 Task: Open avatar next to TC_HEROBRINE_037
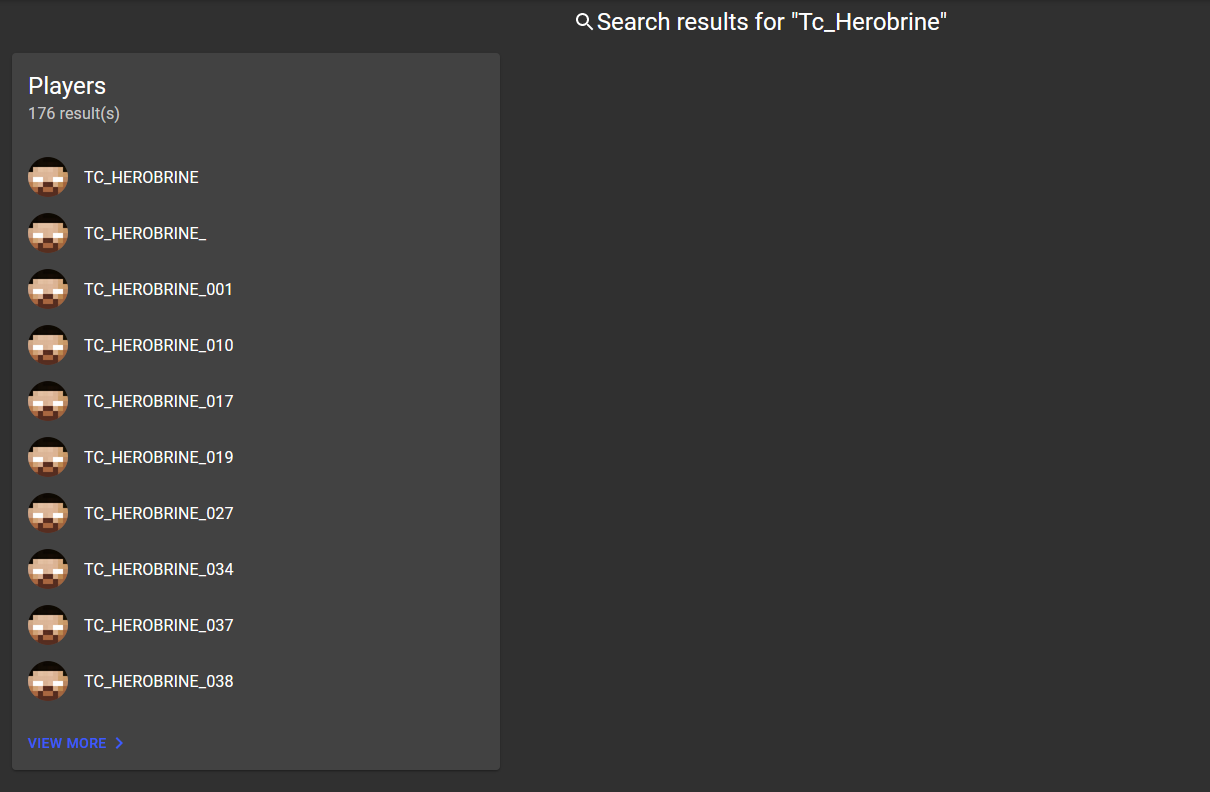[48, 625]
